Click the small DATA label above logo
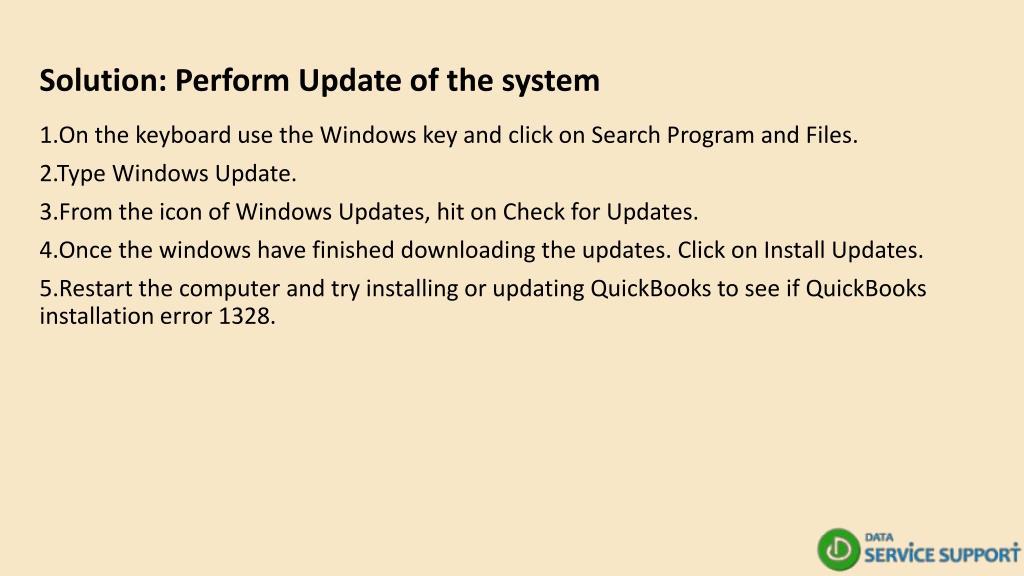1024x576 pixels. coord(879,537)
